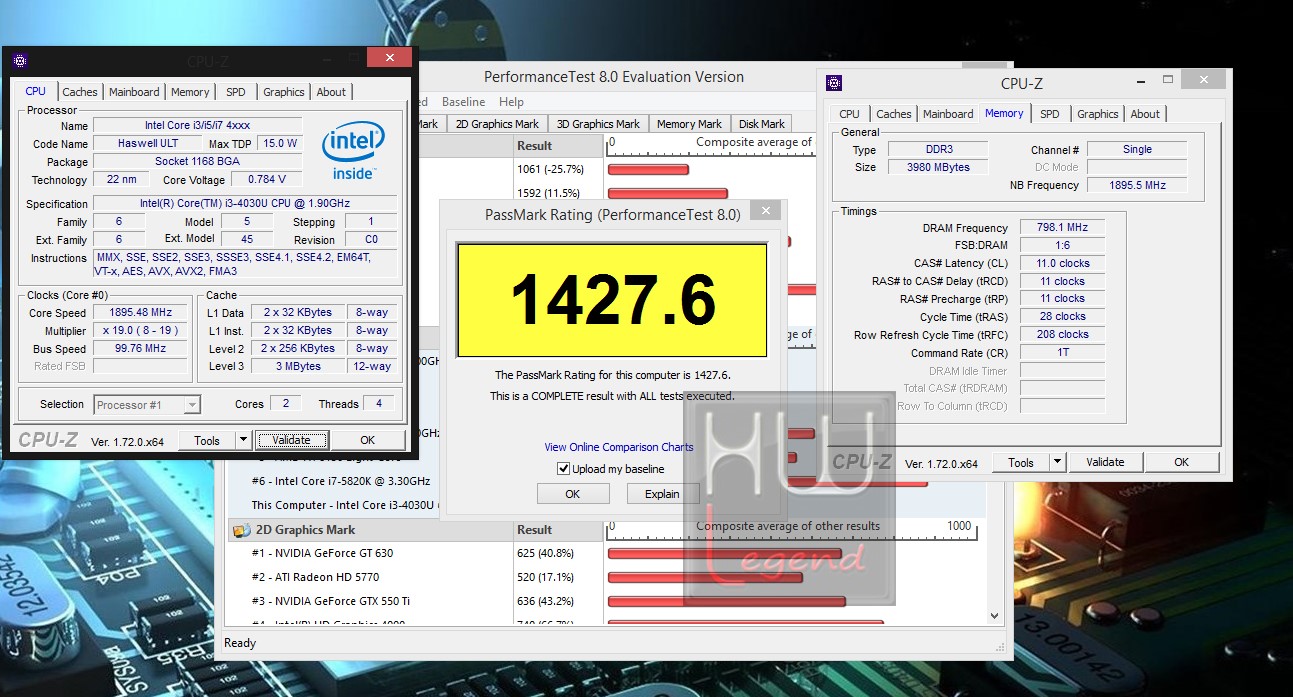This screenshot has height=697, width=1293.
Task: Open the Tools dropdown arrow in left CPU-Z window
Action: [243, 440]
